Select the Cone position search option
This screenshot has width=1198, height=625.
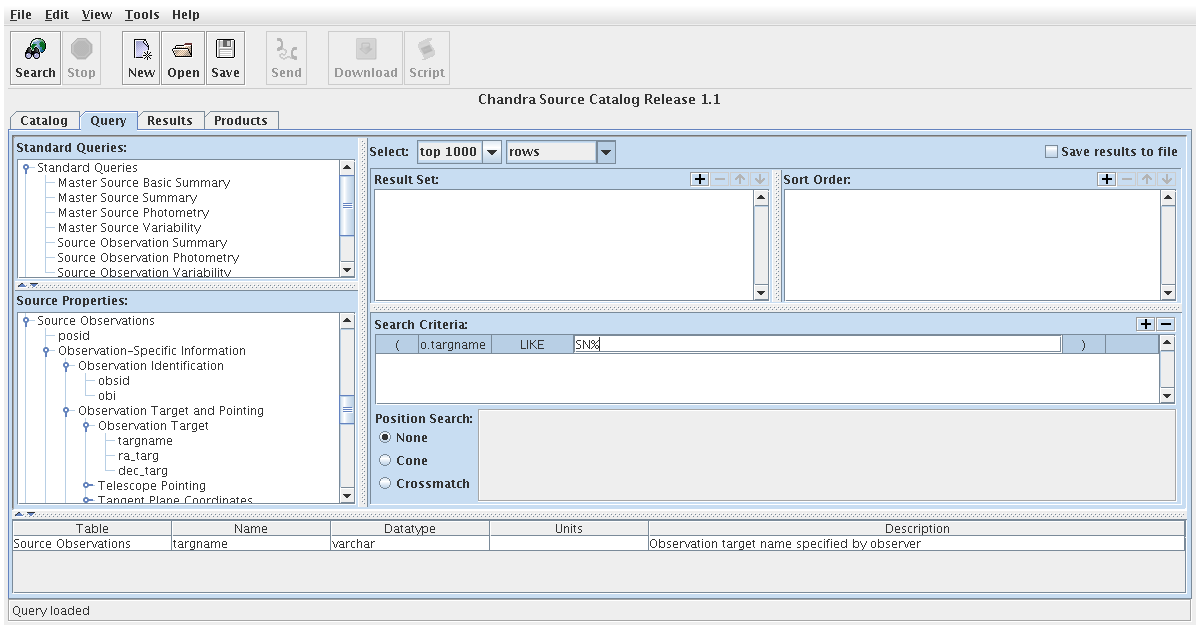pos(385,461)
